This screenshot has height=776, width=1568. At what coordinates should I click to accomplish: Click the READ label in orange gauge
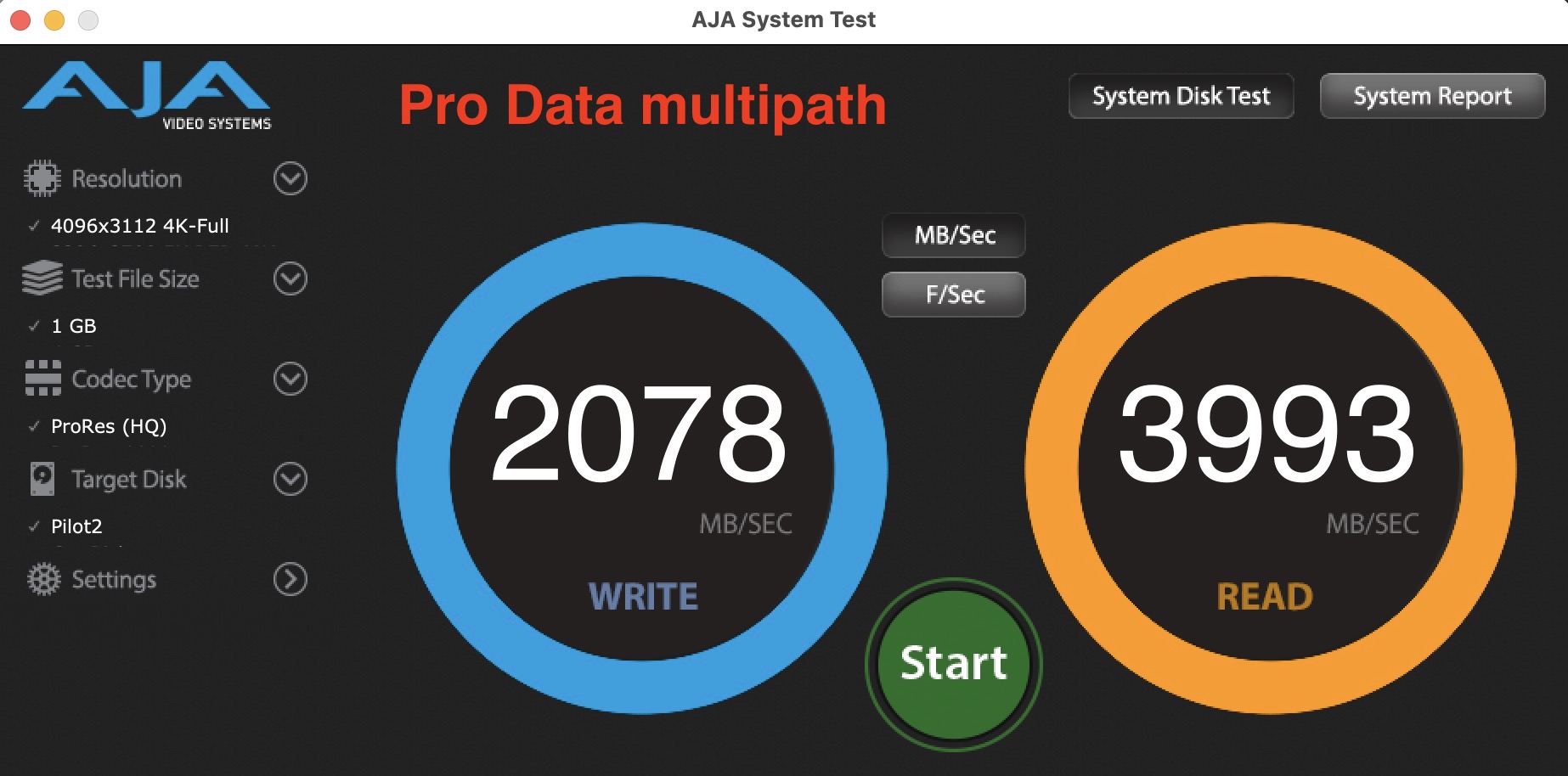(1265, 597)
